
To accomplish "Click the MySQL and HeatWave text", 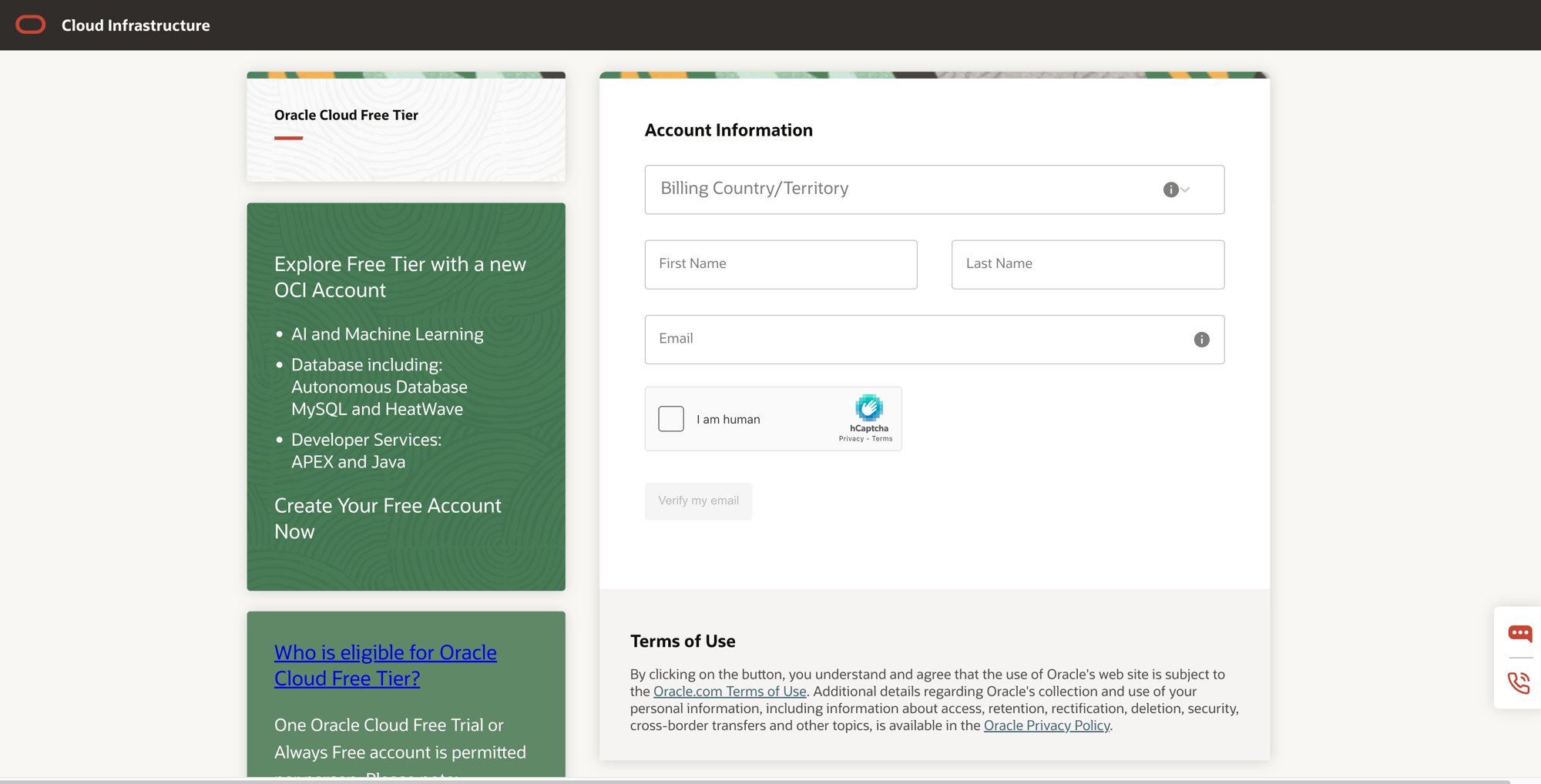I will pos(377,410).
